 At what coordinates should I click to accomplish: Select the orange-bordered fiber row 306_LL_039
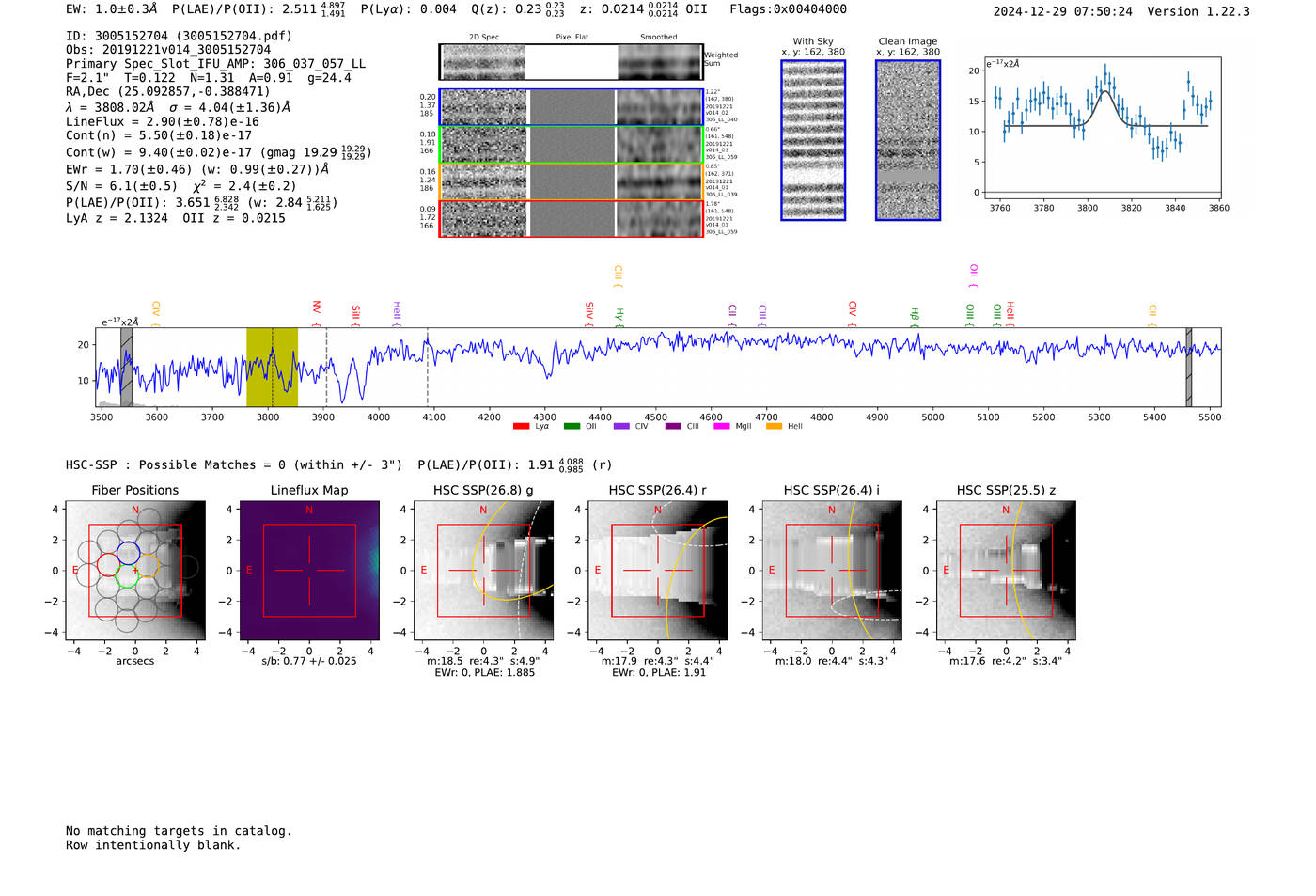click(571, 181)
